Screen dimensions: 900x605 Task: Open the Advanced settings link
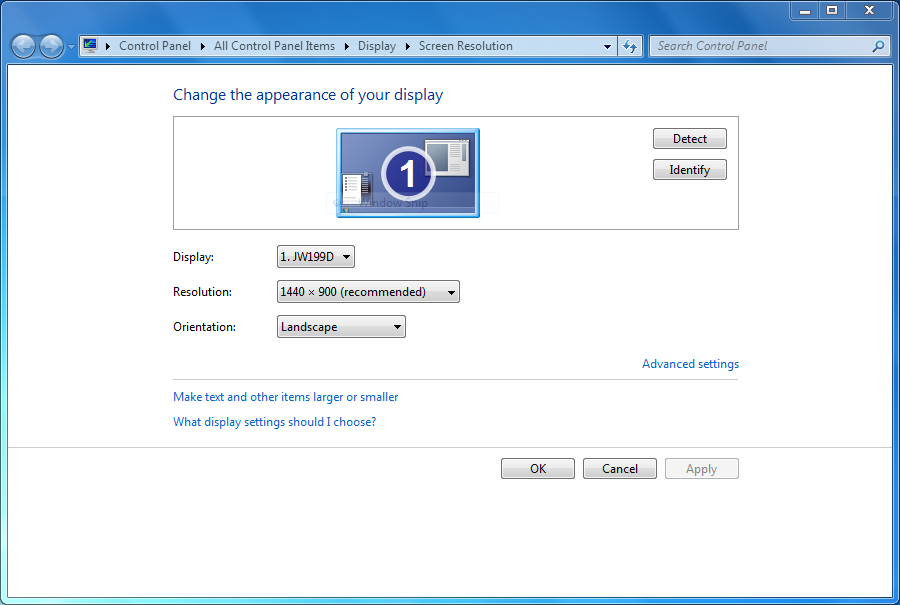coord(690,364)
